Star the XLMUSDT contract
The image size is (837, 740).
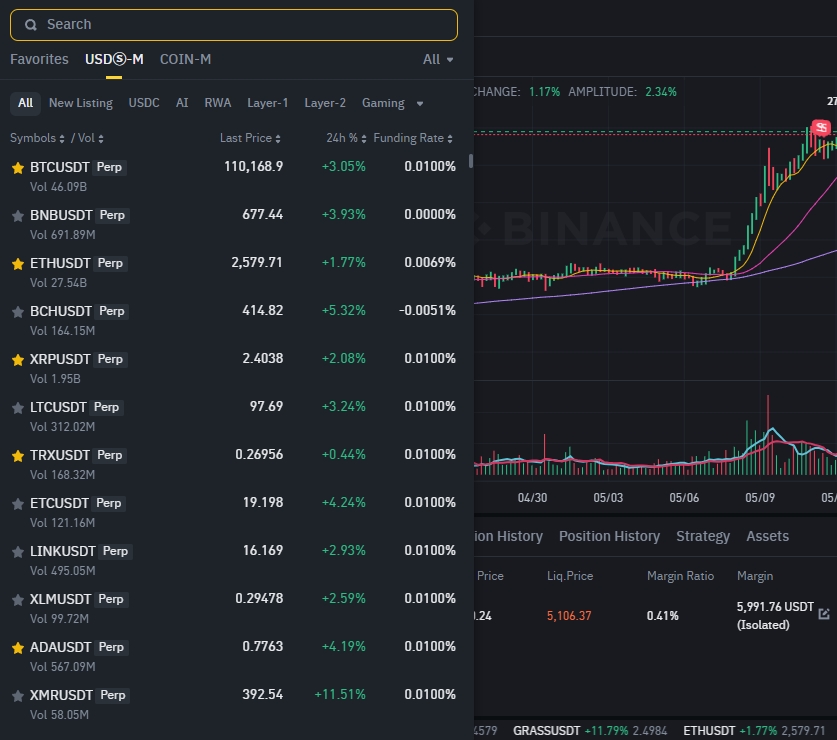tap(18, 600)
